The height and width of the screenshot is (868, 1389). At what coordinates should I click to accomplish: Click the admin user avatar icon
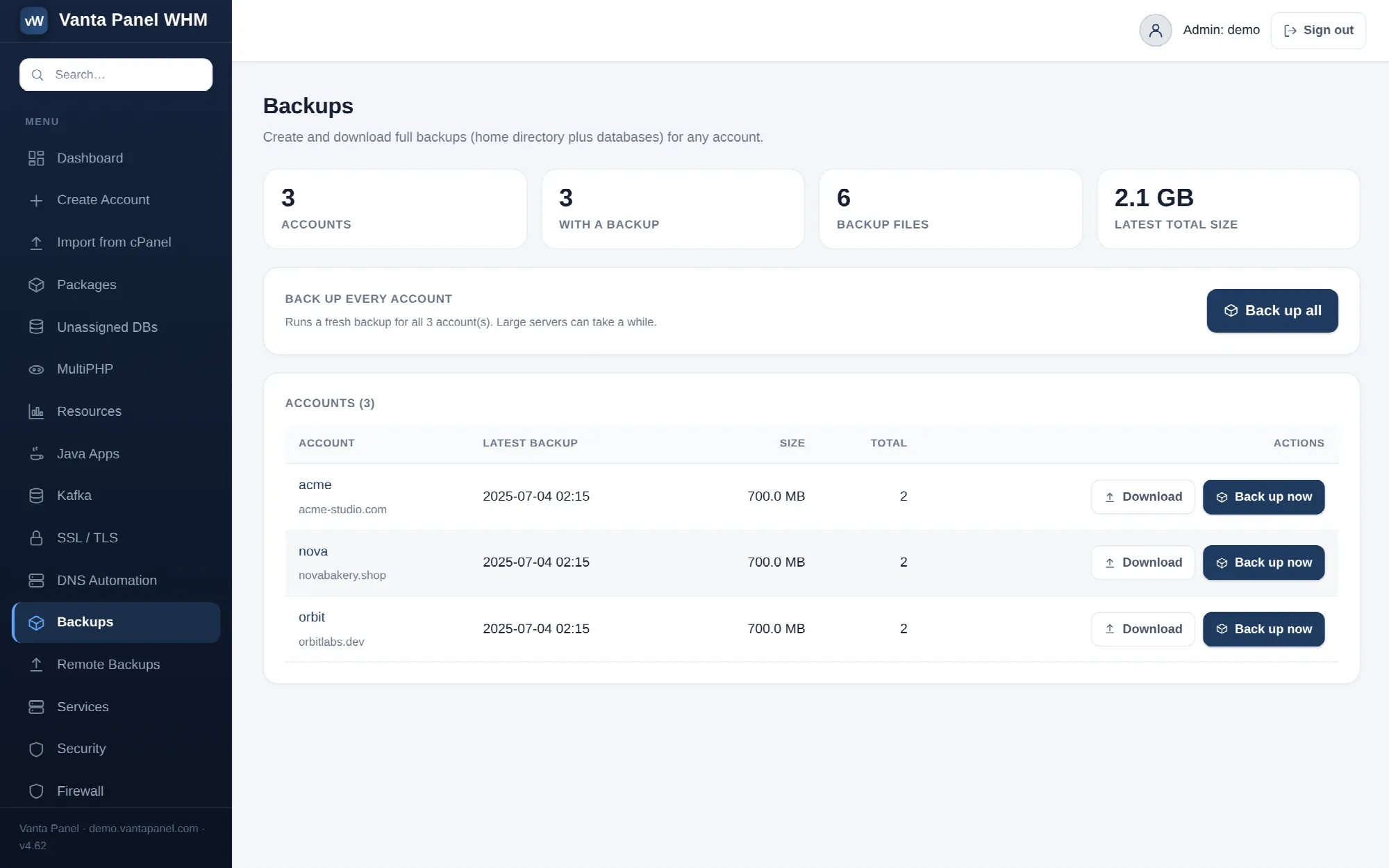click(1156, 31)
